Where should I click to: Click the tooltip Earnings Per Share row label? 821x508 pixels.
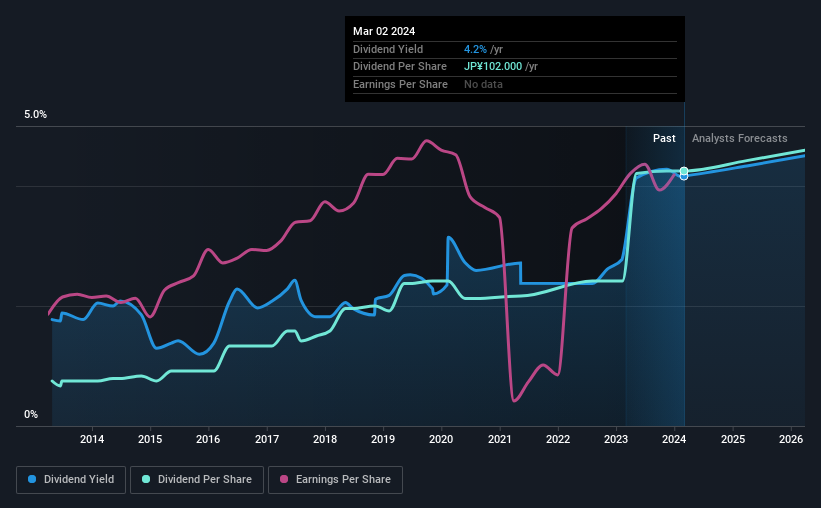click(400, 84)
